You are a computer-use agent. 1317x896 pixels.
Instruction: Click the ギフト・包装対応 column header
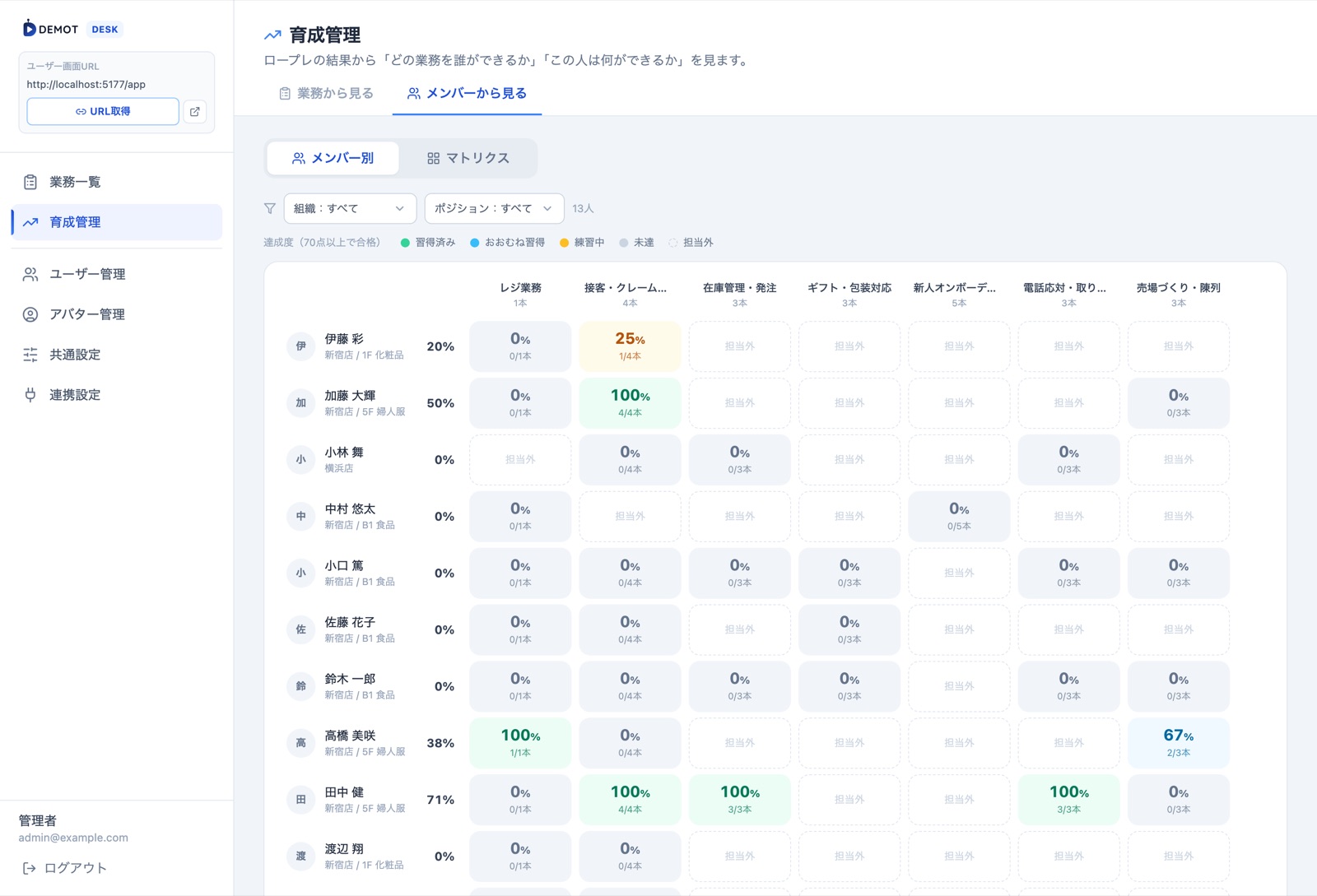[849, 295]
